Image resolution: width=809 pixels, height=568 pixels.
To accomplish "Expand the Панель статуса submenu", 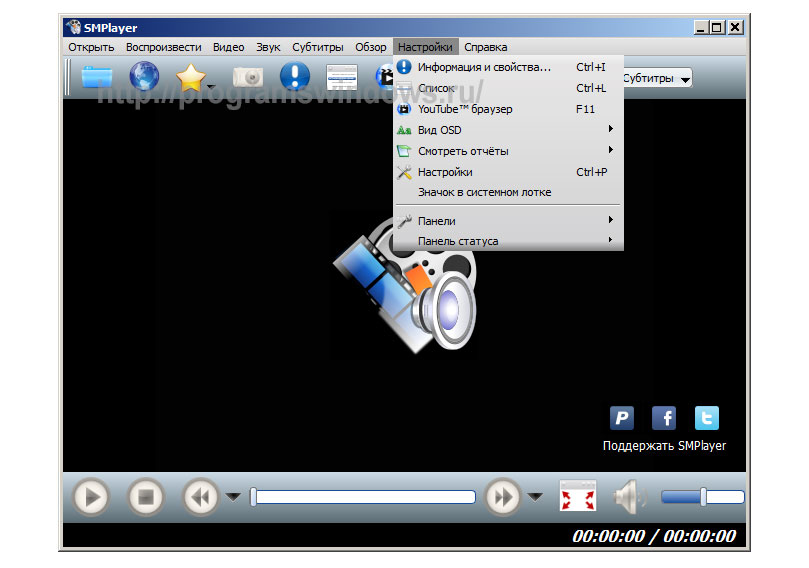I will click(x=508, y=241).
